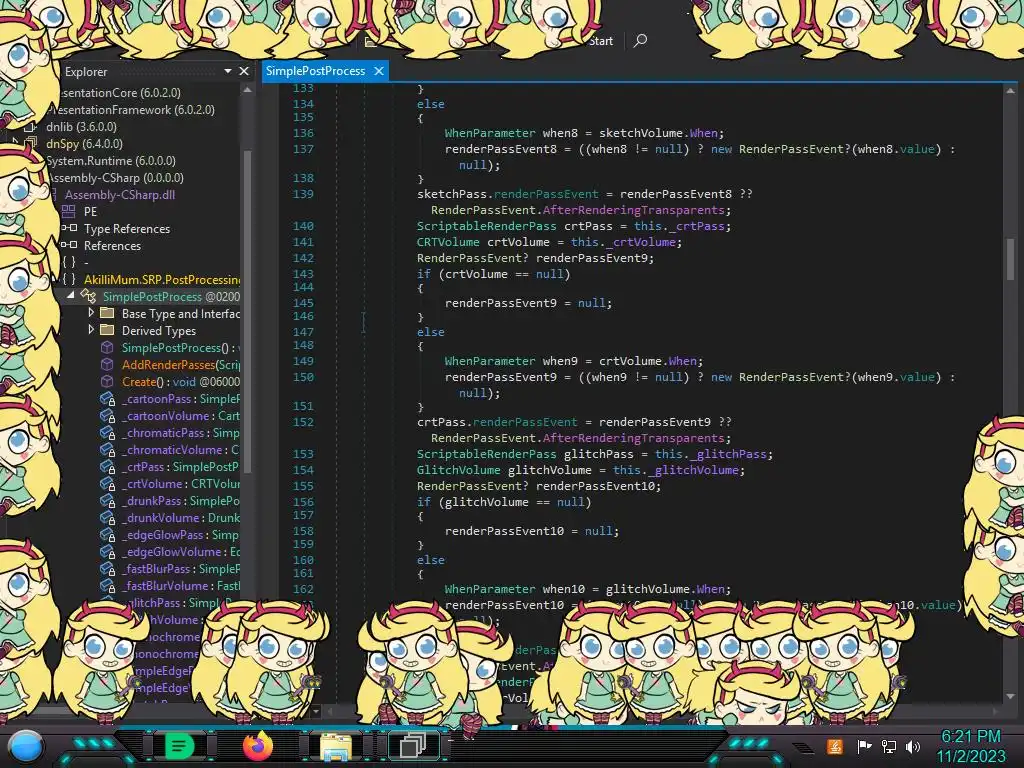
Task: Click the search magnifier icon in toolbar
Action: click(x=640, y=40)
